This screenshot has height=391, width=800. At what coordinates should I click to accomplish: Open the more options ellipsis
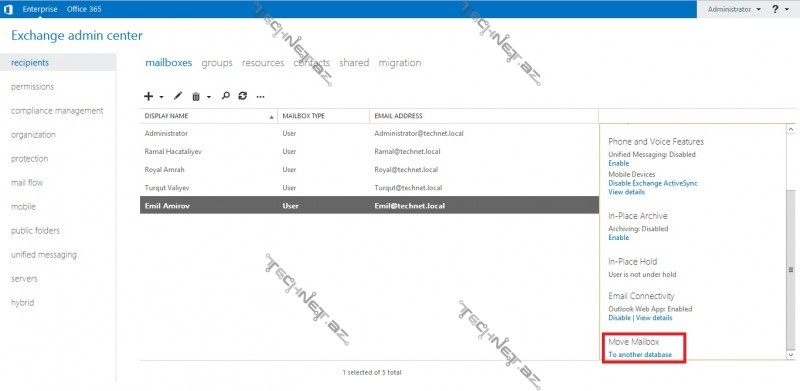point(260,96)
